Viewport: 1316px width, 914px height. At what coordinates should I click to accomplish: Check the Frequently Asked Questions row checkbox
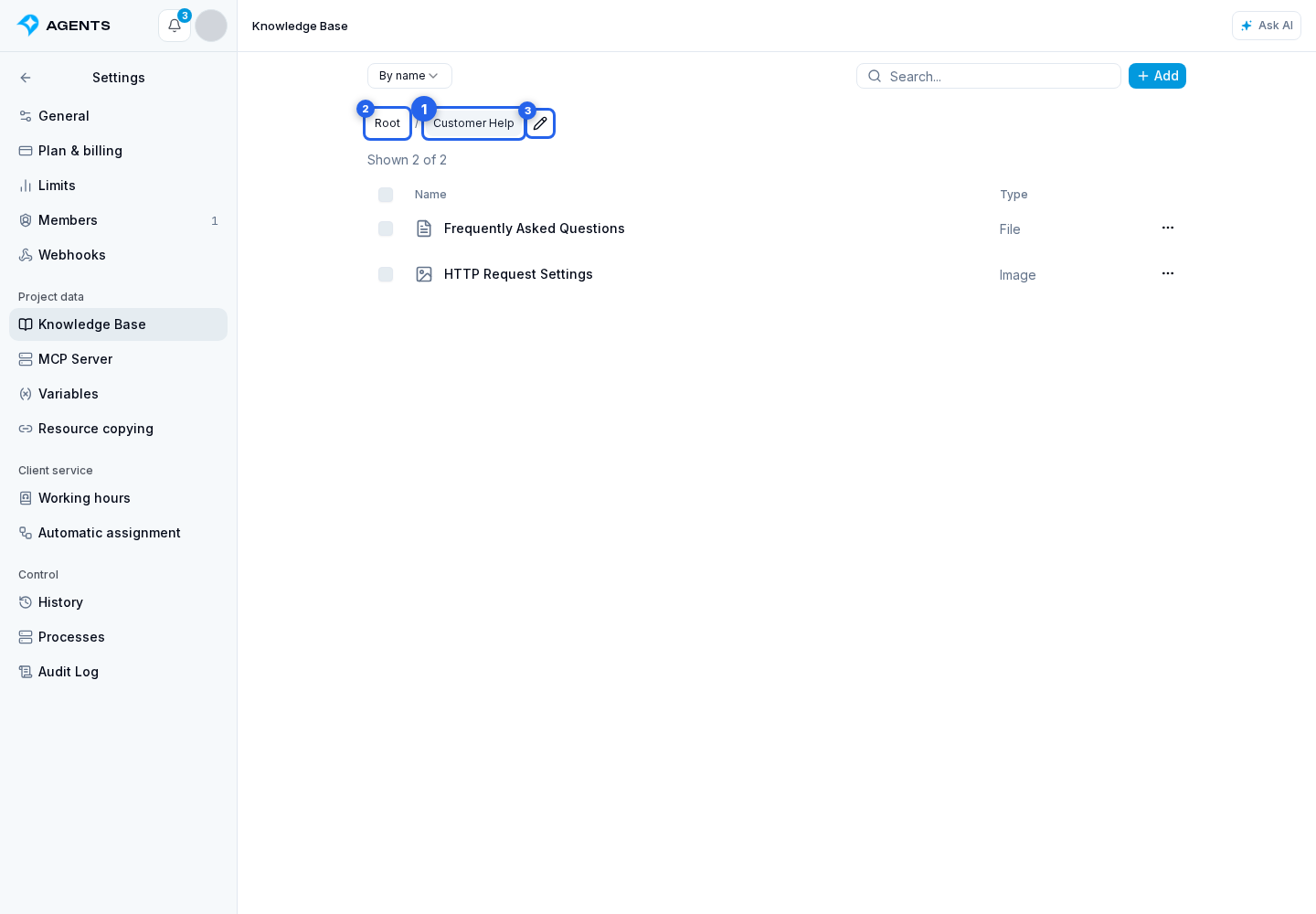pyautogui.click(x=386, y=228)
